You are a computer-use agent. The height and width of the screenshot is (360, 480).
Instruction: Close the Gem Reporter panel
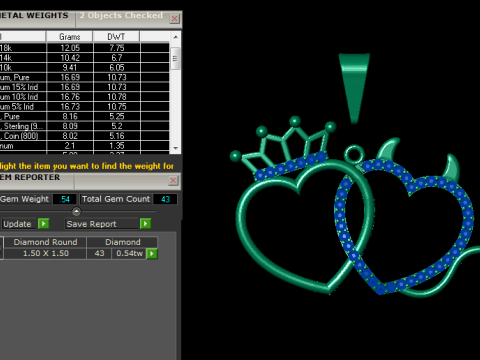pyautogui.click(x=173, y=181)
